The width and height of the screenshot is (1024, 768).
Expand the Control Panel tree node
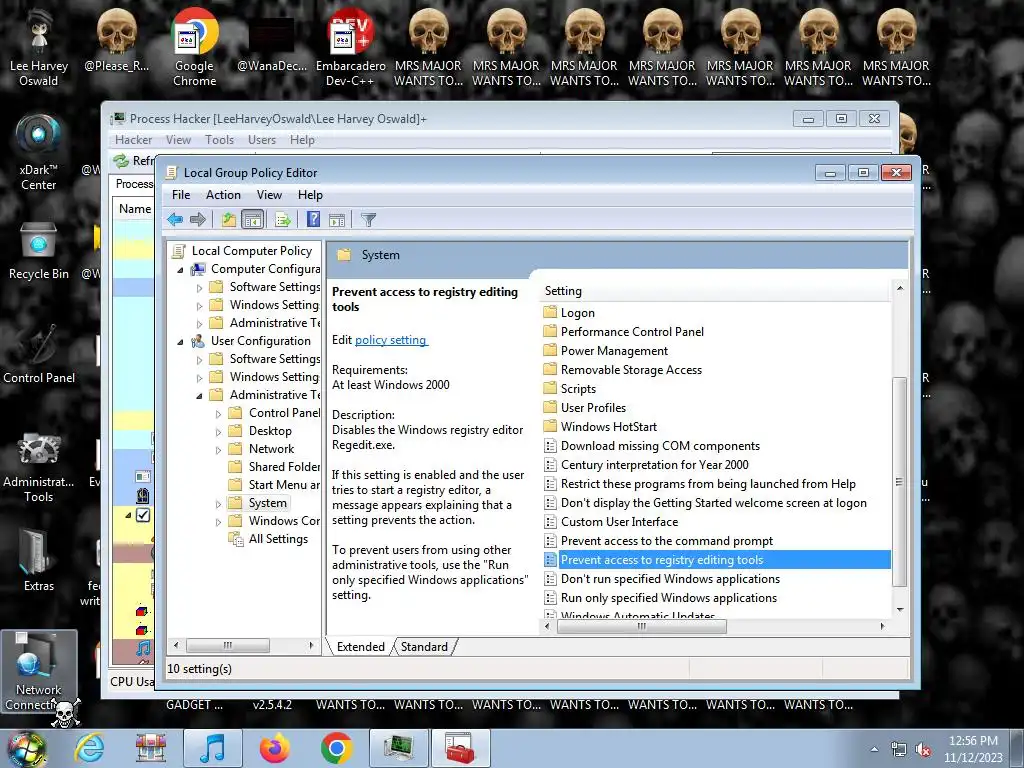218,413
